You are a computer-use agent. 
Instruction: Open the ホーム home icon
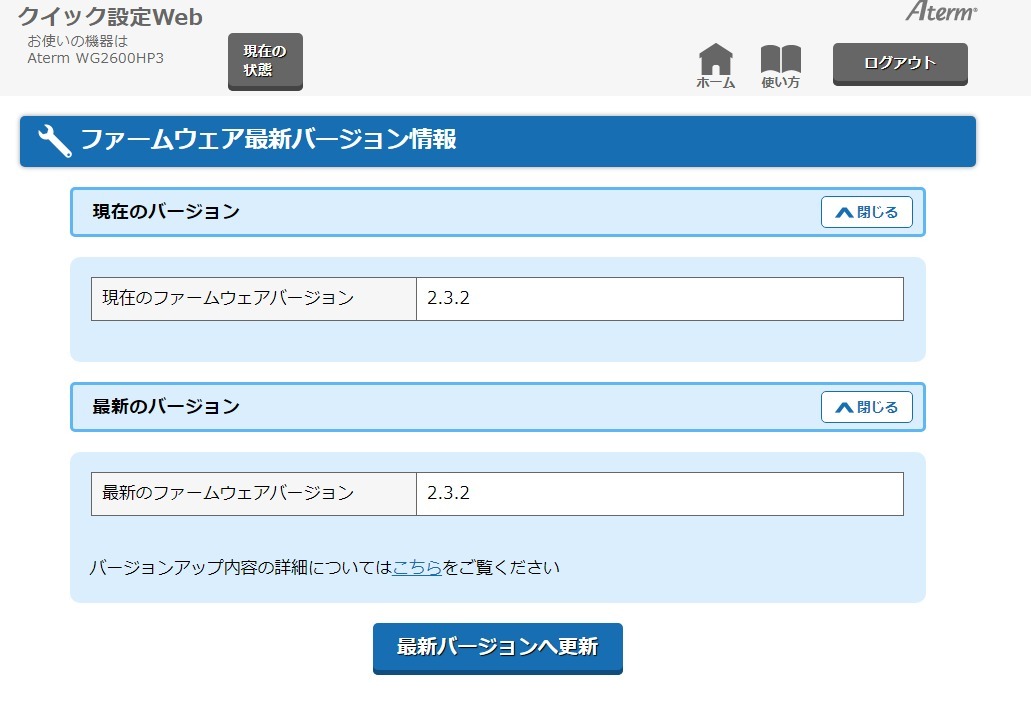point(715,65)
